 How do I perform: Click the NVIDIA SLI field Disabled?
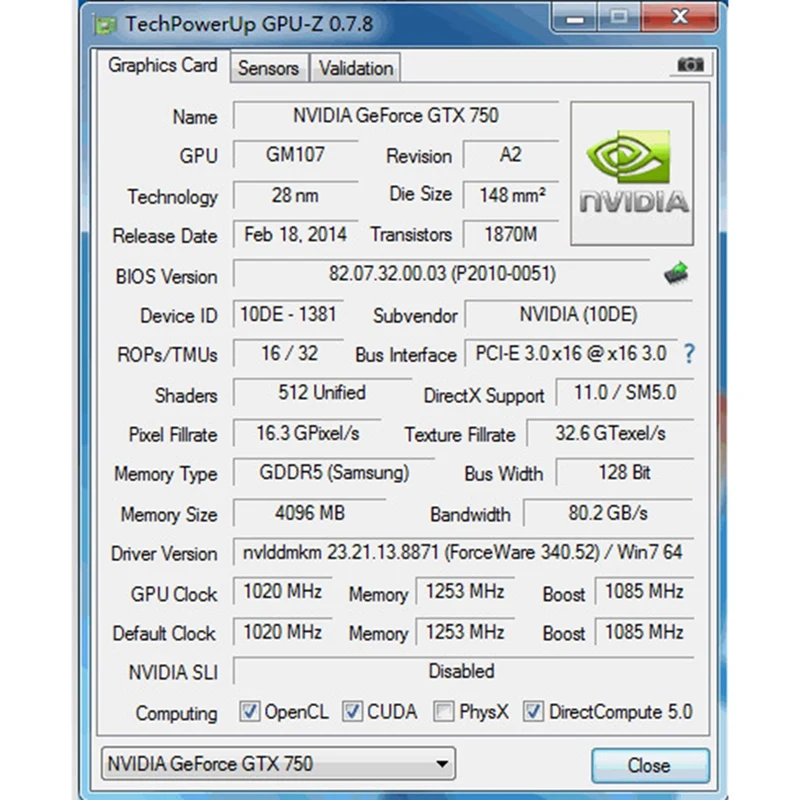(x=463, y=671)
